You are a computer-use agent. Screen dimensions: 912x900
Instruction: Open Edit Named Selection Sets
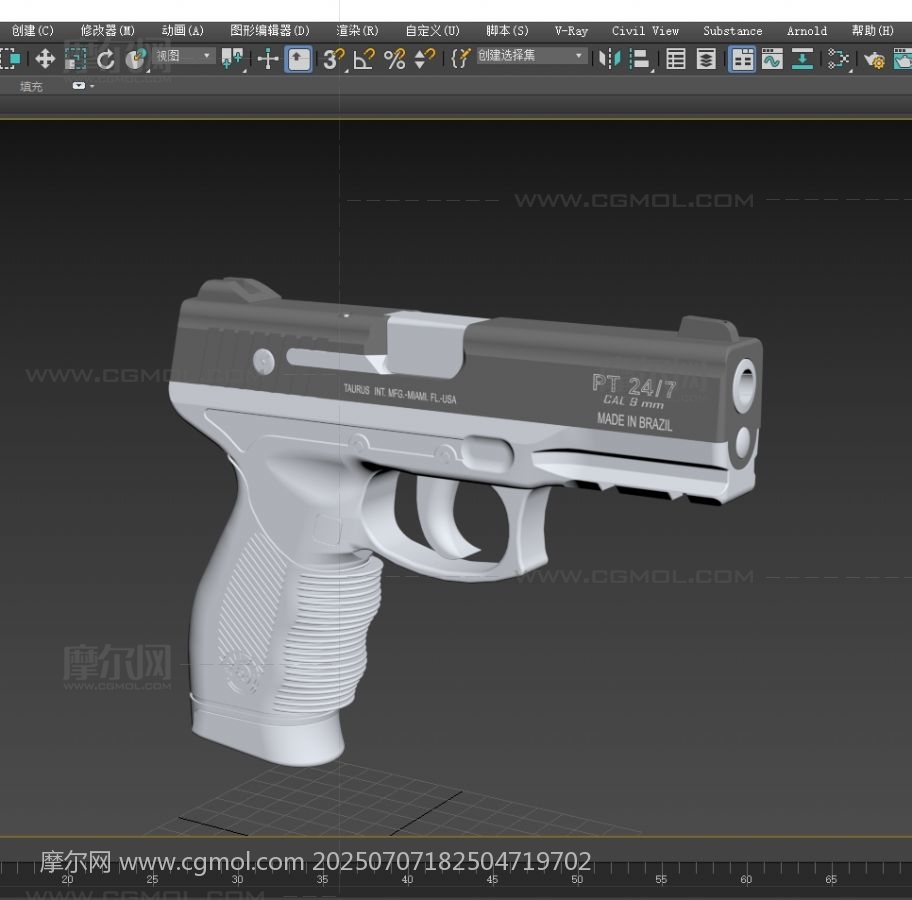point(460,59)
